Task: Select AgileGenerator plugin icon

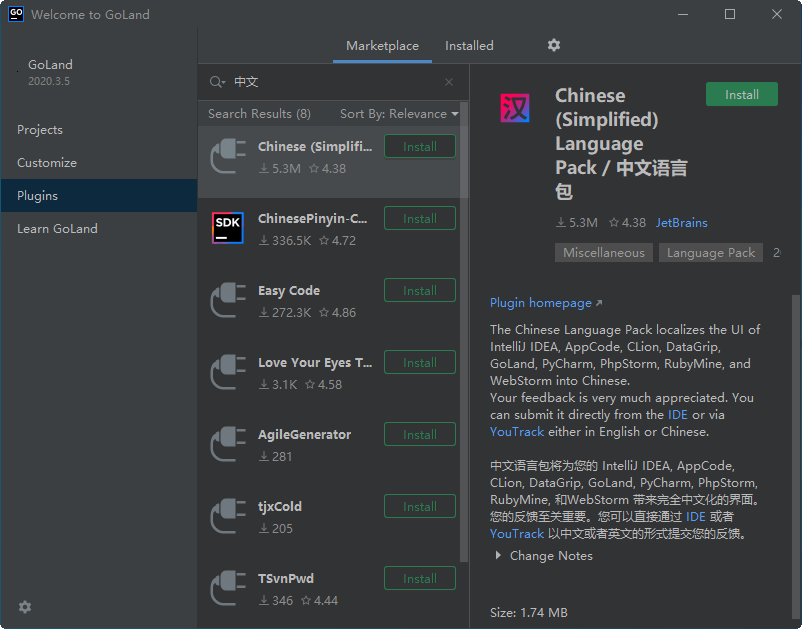Action: pos(228,444)
